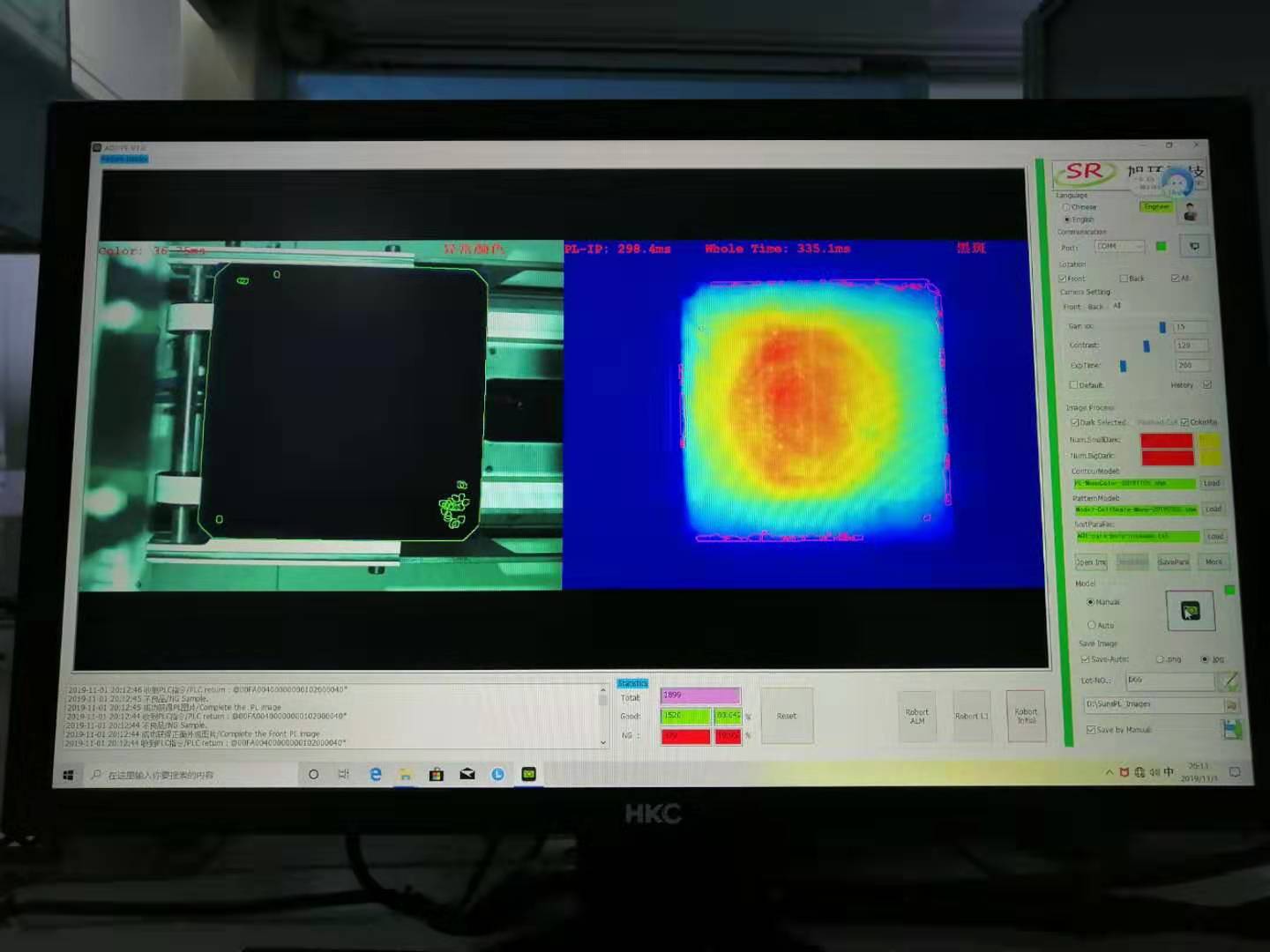Adjust the Contrast slider handle
This screenshot has width=1270, height=952.
point(1147,346)
